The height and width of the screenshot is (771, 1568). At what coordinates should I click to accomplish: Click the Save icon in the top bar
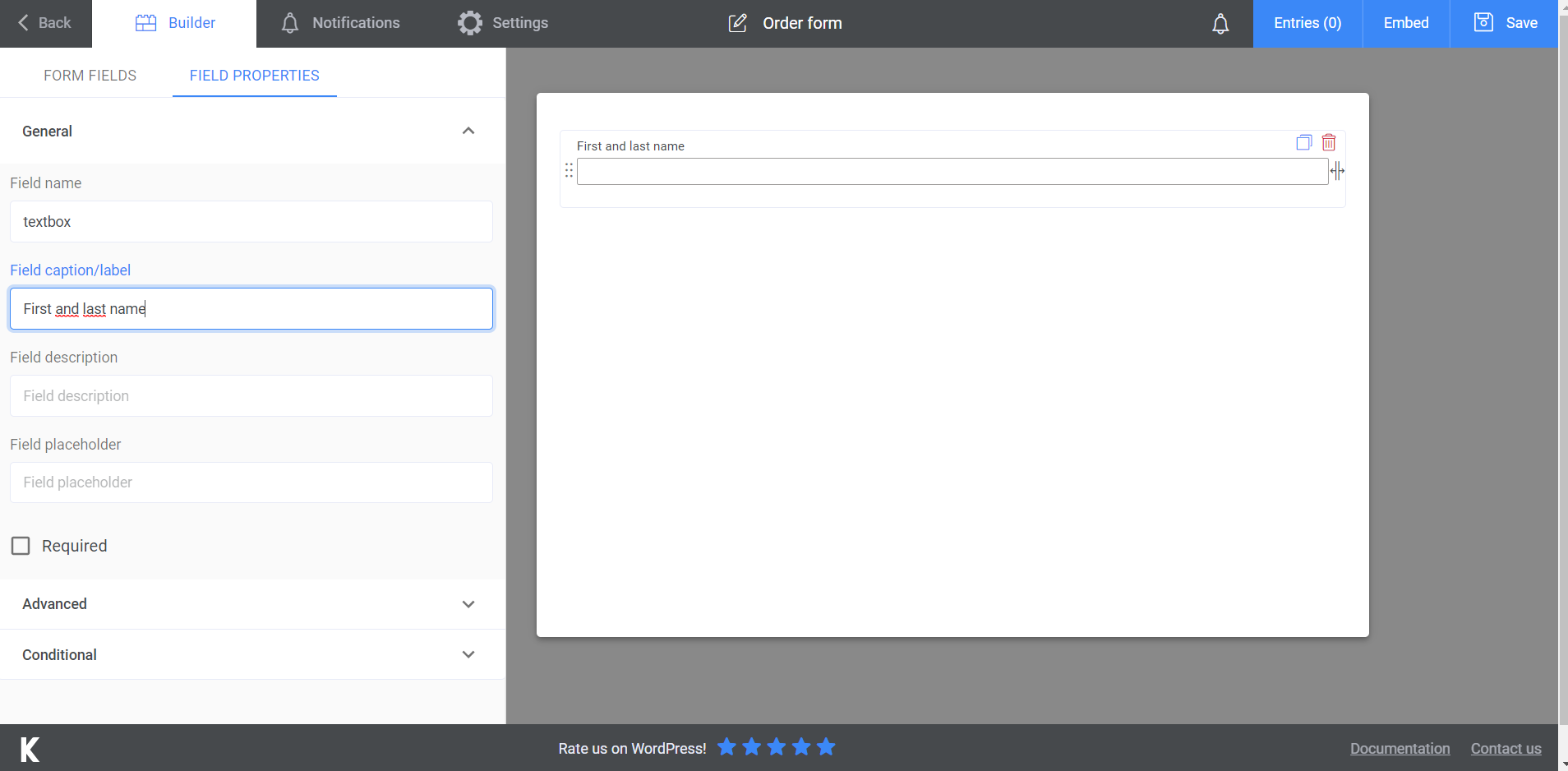coord(1484,22)
